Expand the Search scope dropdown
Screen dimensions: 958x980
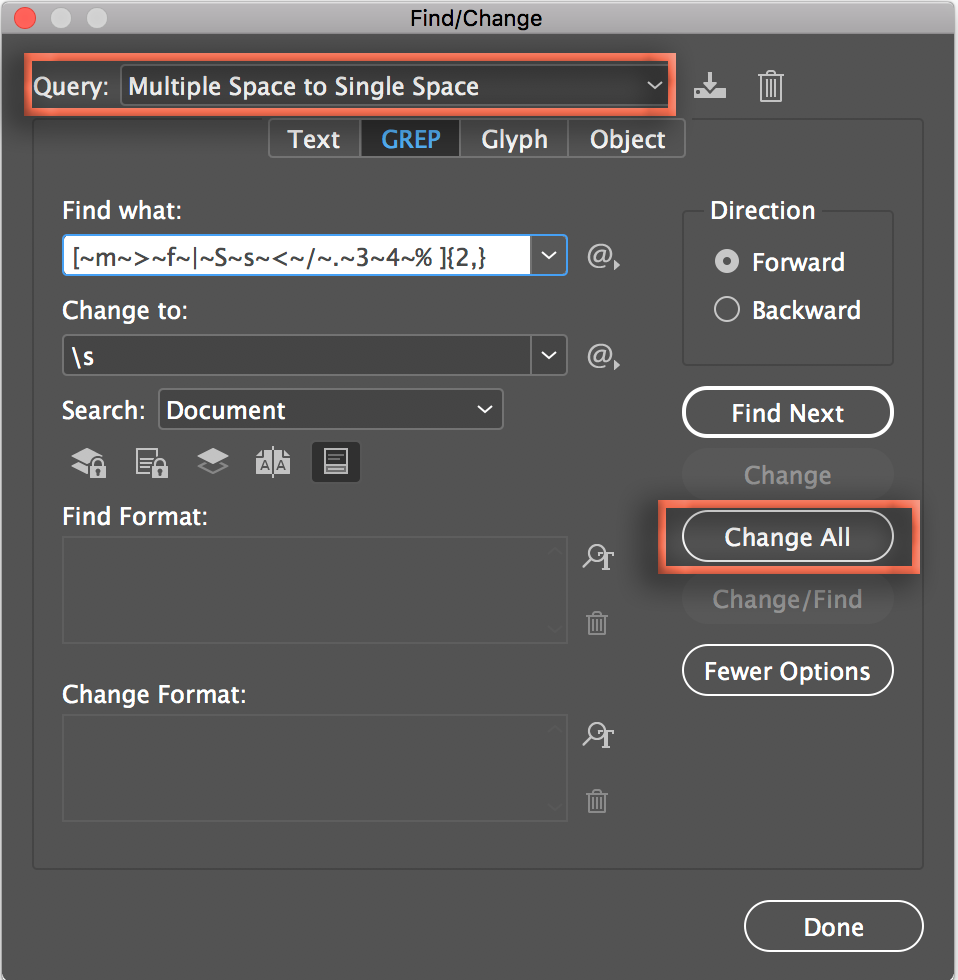coord(330,410)
